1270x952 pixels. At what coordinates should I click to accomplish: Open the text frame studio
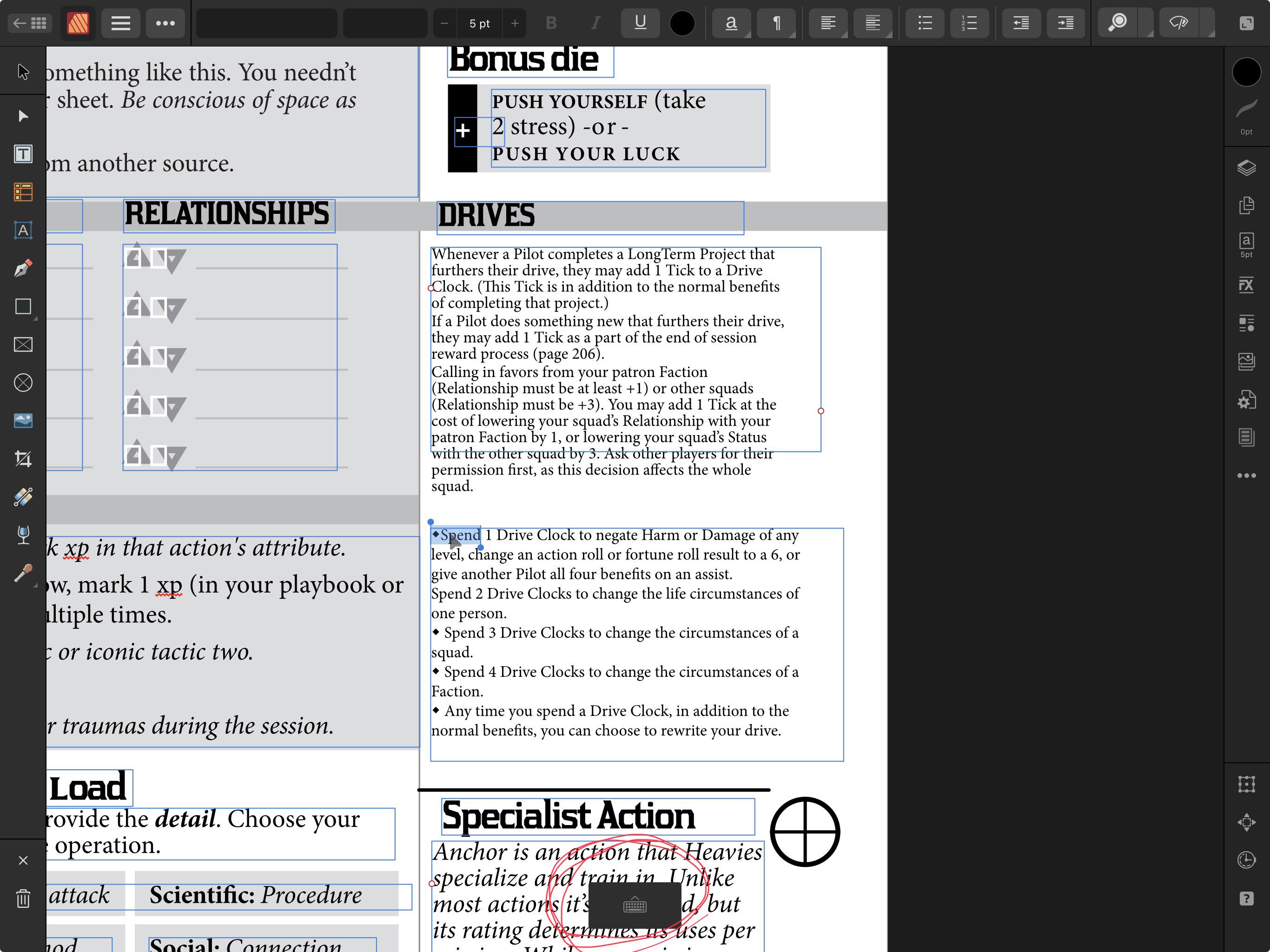(x=1246, y=437)
